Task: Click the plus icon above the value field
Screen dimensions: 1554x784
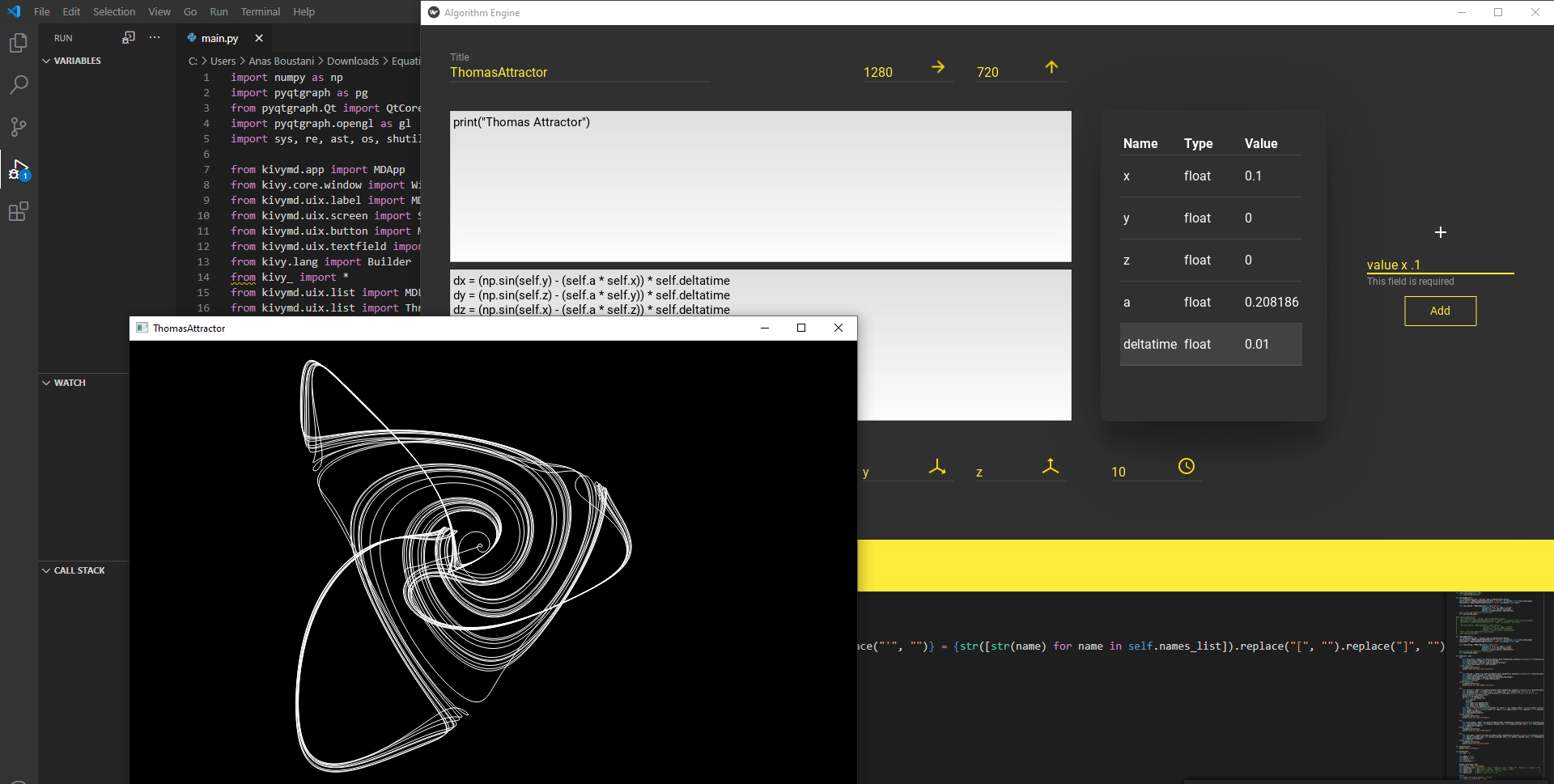Action: tap(1441, 232)
